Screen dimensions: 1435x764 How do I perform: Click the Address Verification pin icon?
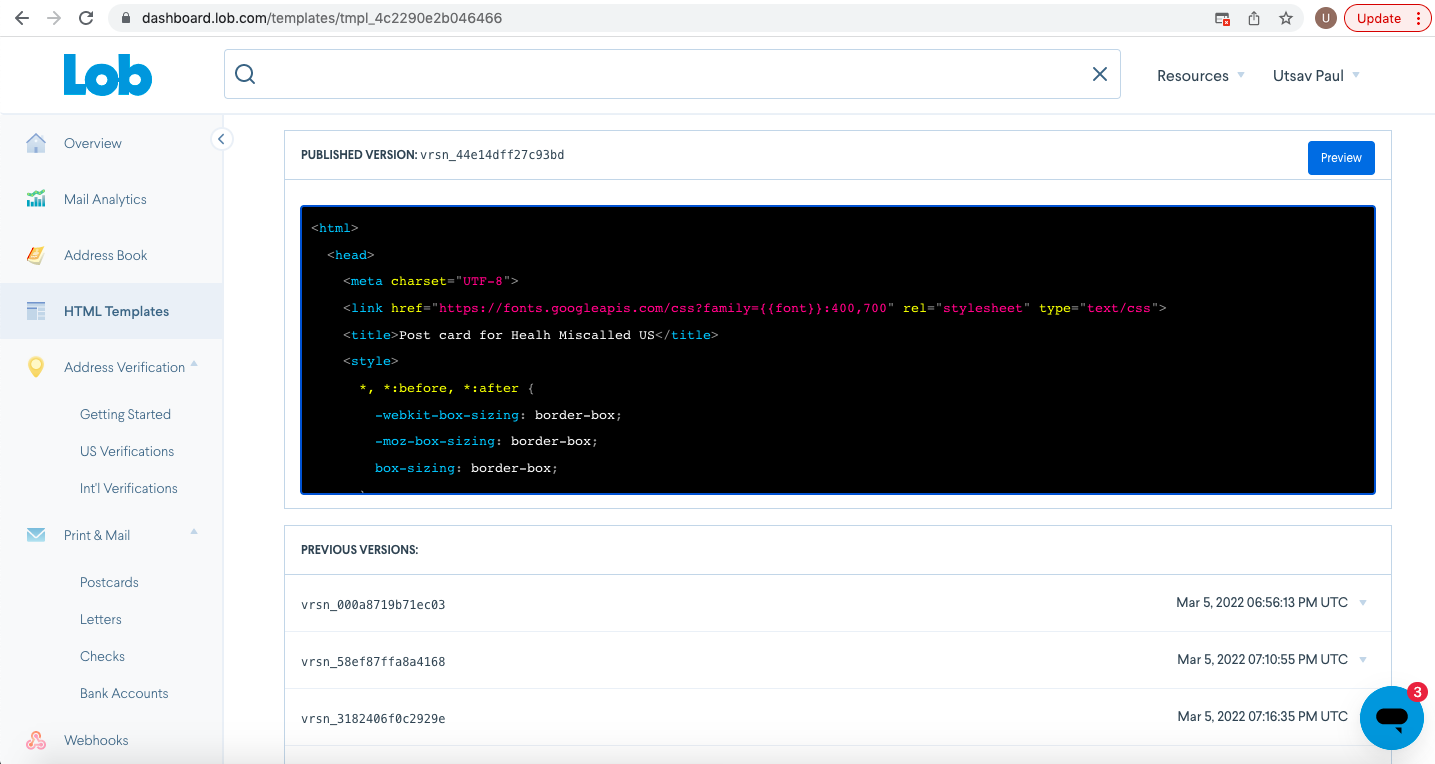click(x=36, y=367)
